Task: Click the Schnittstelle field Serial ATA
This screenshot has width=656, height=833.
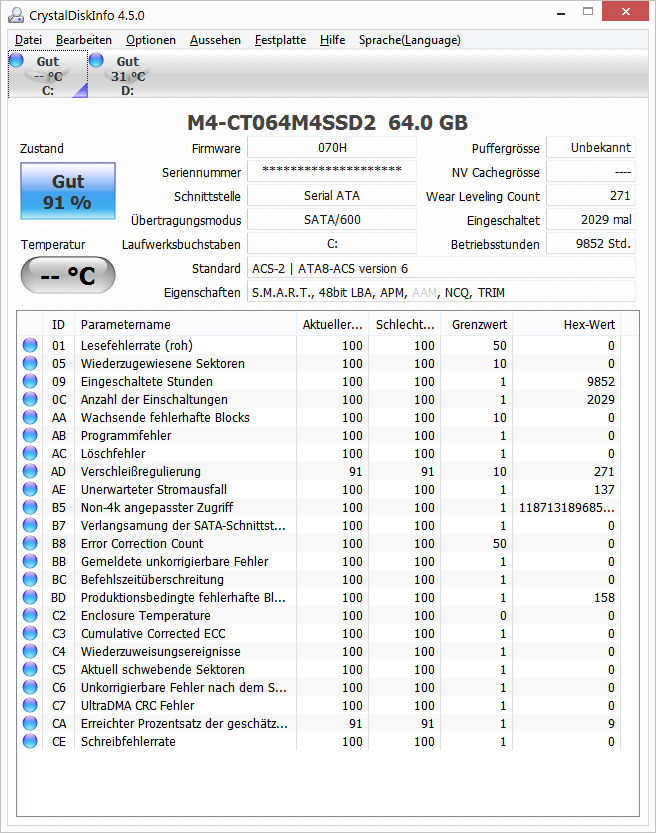Action: coord(332,196)
